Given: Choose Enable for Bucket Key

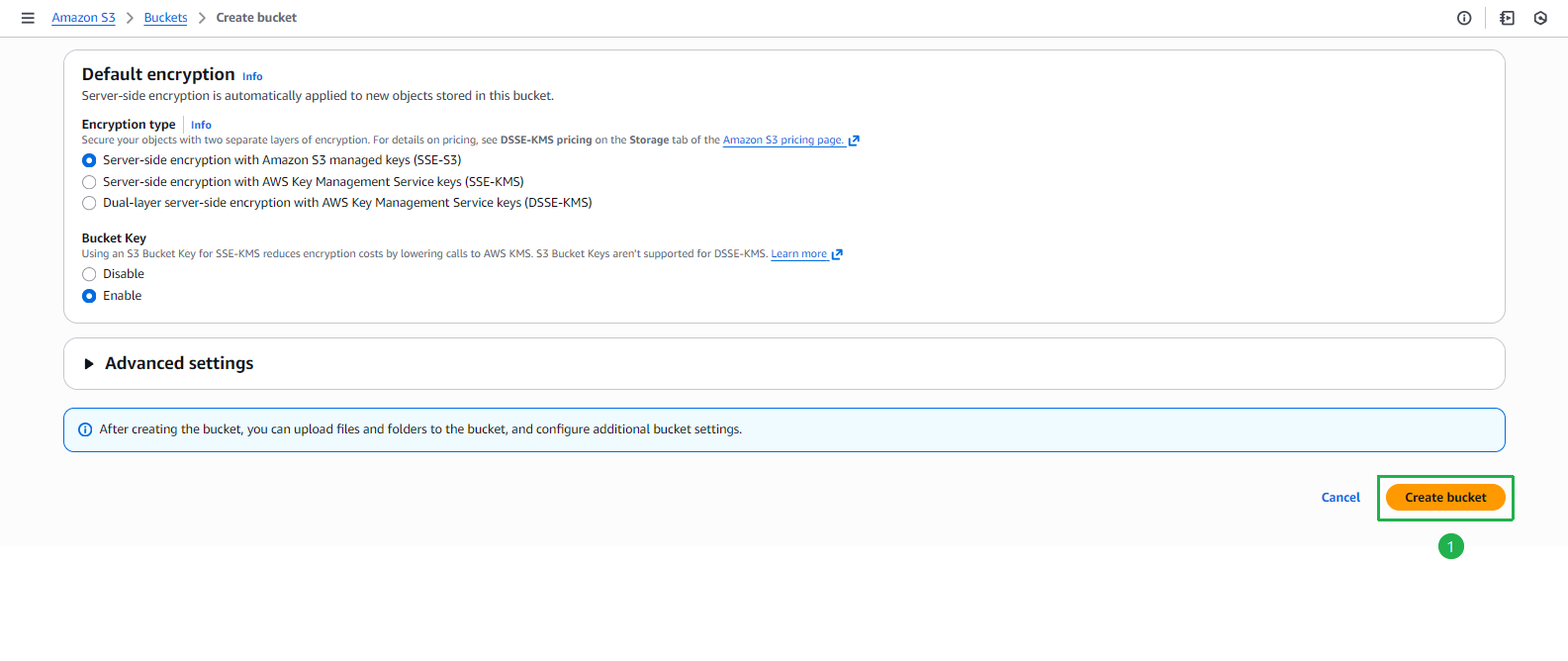Looking at the screenshot, I should coord(89,296).
